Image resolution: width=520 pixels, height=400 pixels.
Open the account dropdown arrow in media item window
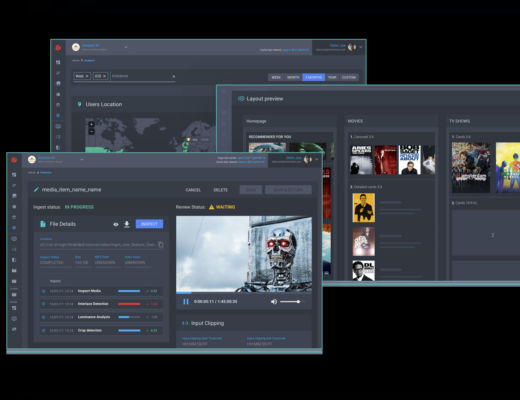coord(317,160)
